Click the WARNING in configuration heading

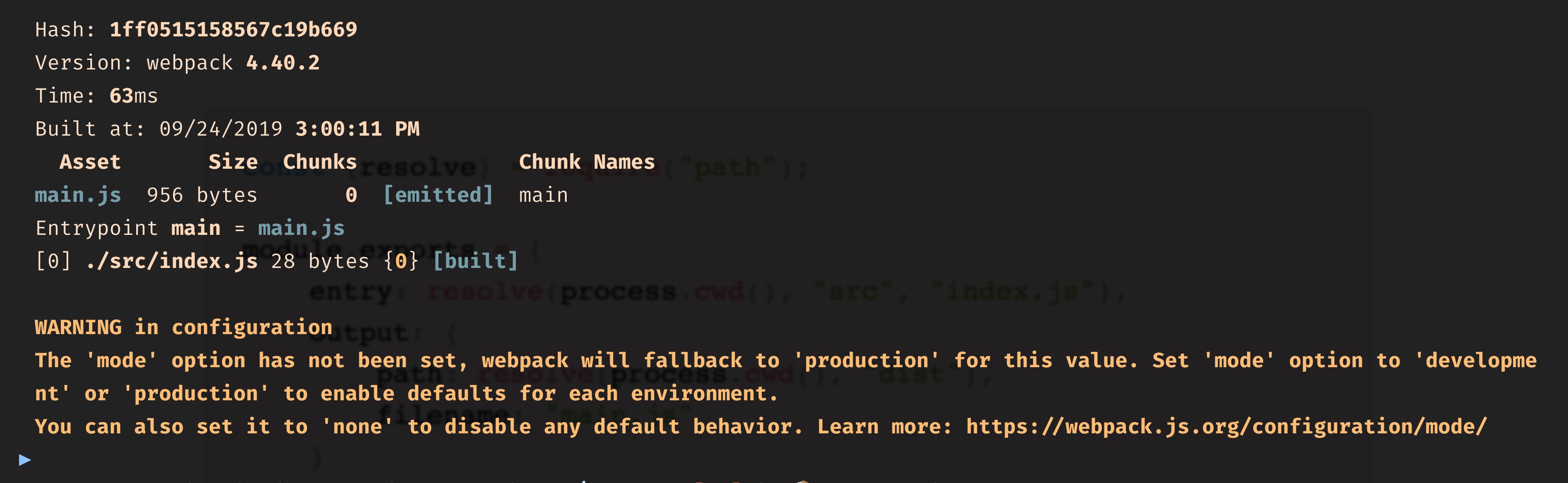coord(183,327)
